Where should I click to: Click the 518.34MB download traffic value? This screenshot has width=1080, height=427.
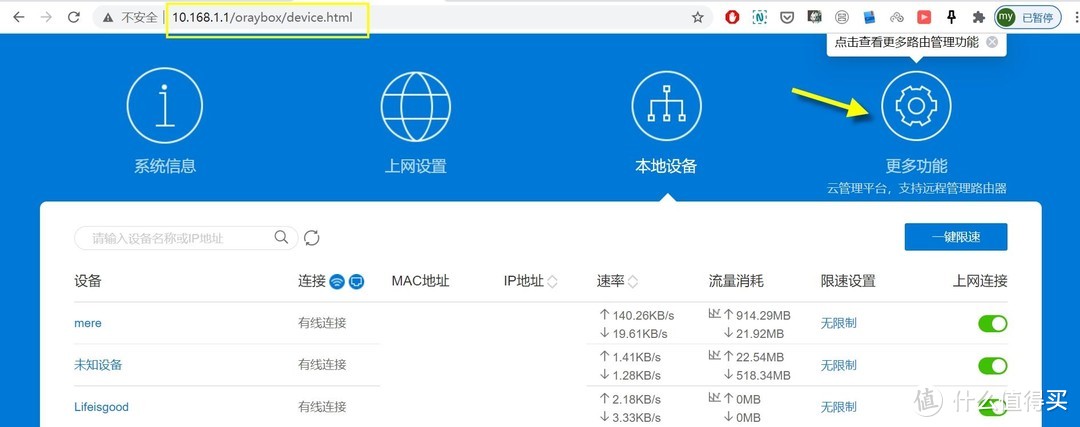763,375
